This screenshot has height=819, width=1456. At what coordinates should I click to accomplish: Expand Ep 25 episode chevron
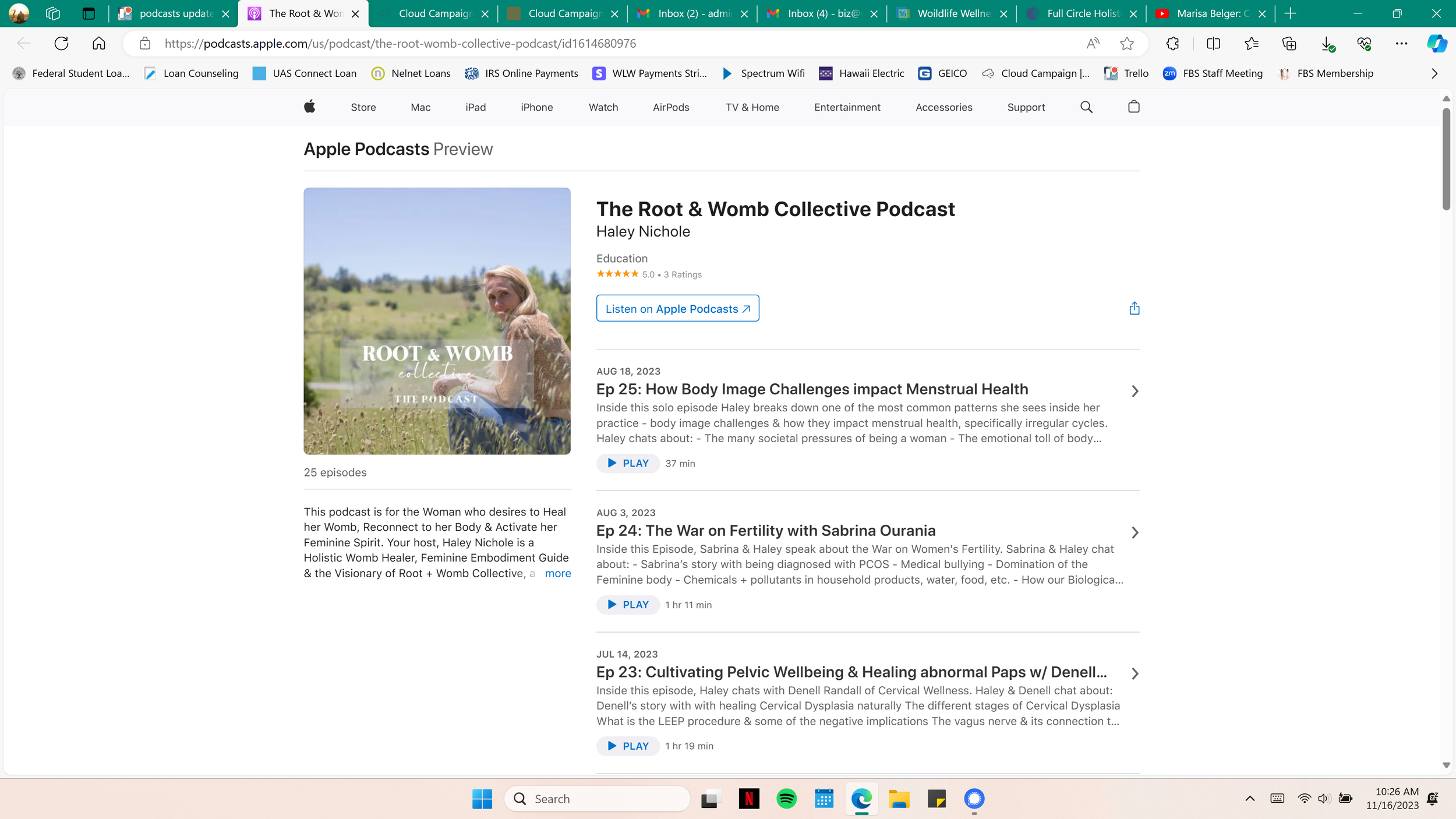1135,391
